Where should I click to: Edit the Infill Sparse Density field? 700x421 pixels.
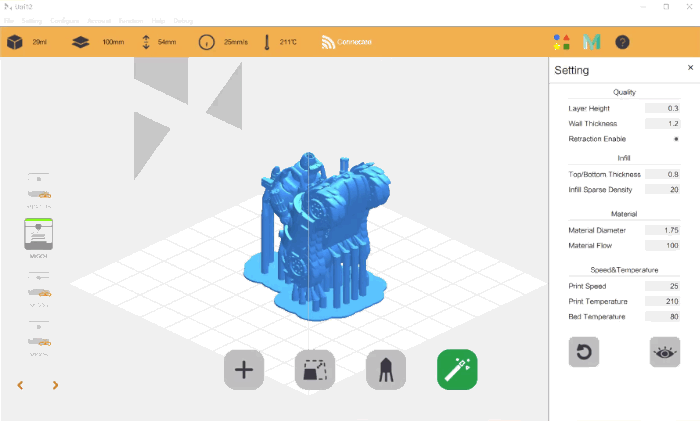pyautogui.click(x=662, y=189)
